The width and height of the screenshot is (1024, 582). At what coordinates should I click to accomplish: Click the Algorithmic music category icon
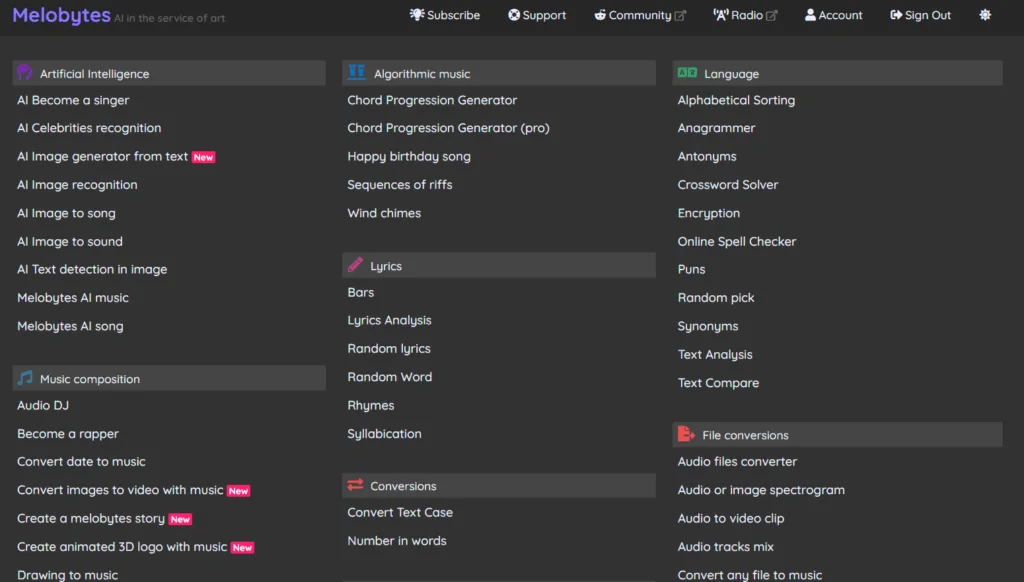pyautogui.click(x=356, y=72)
